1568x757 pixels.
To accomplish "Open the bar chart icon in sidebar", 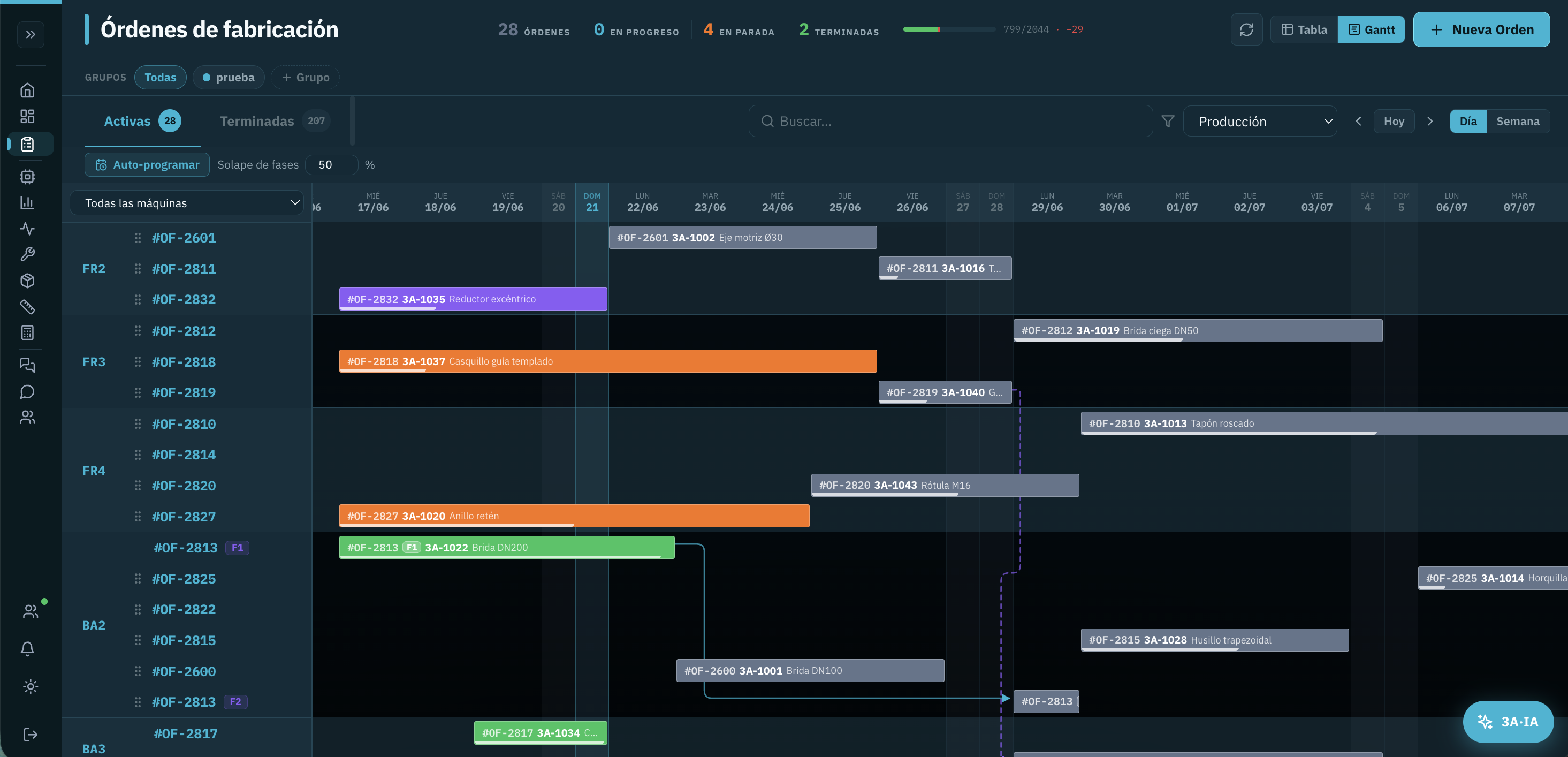I will tap(27, 202).
